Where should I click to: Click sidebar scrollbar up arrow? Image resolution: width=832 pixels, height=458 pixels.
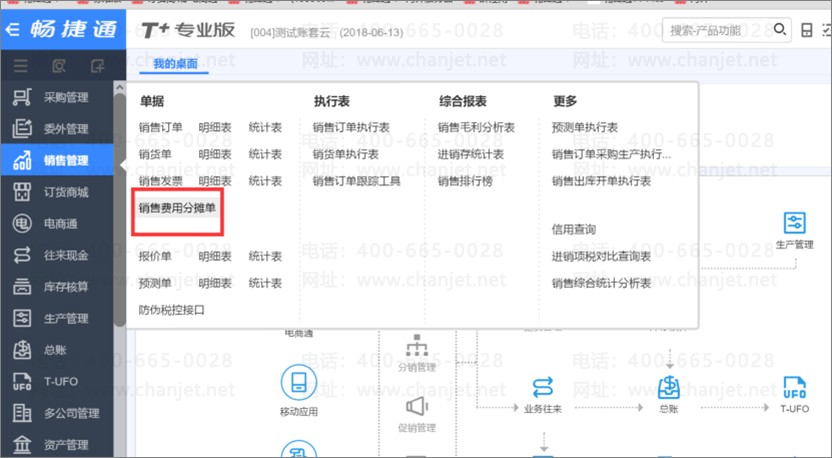coord(119,87)
